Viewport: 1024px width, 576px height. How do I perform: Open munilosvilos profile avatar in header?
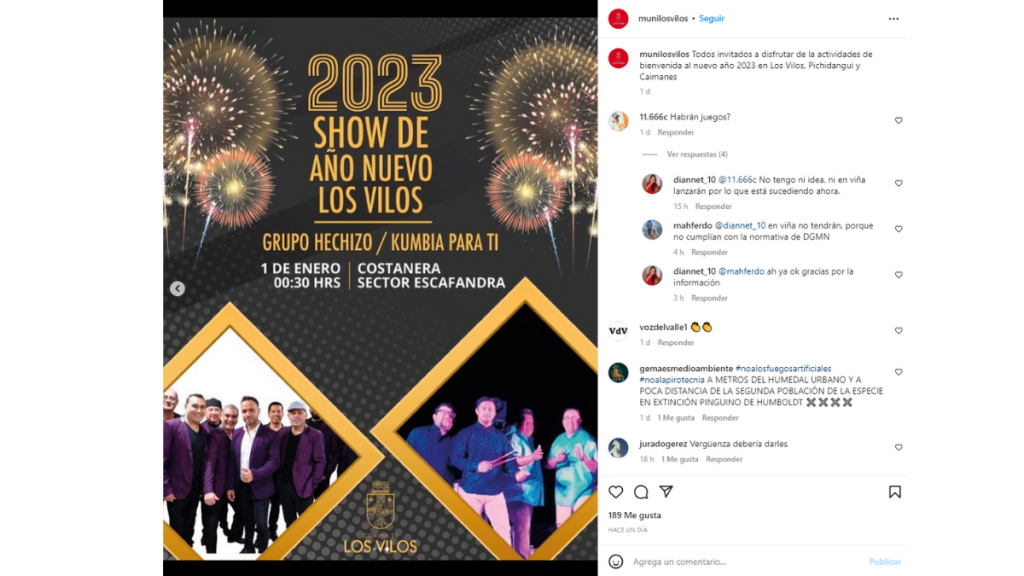click(618, 19)
